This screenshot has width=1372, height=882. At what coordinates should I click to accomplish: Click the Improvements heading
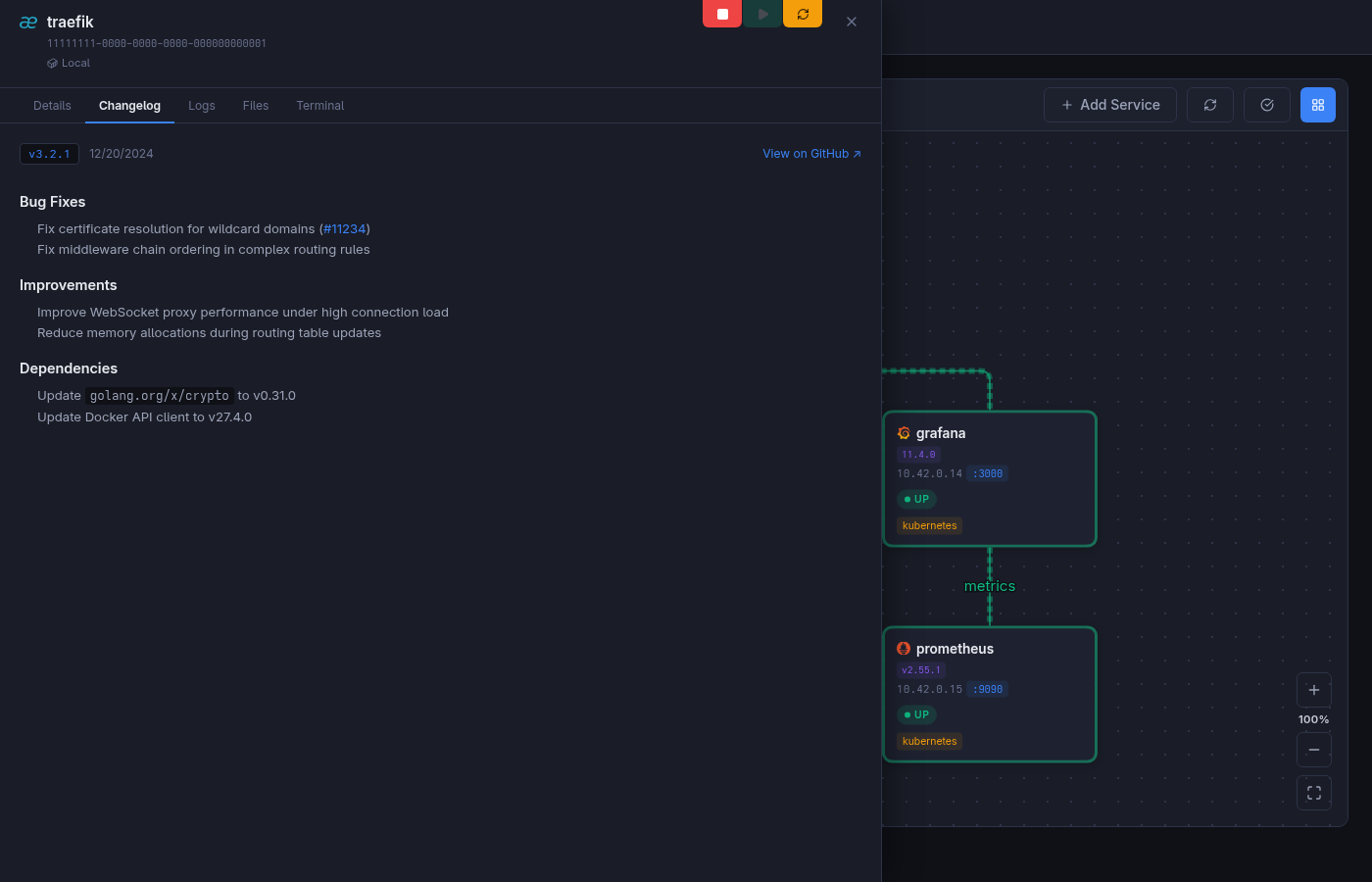(x=69, y=285)
